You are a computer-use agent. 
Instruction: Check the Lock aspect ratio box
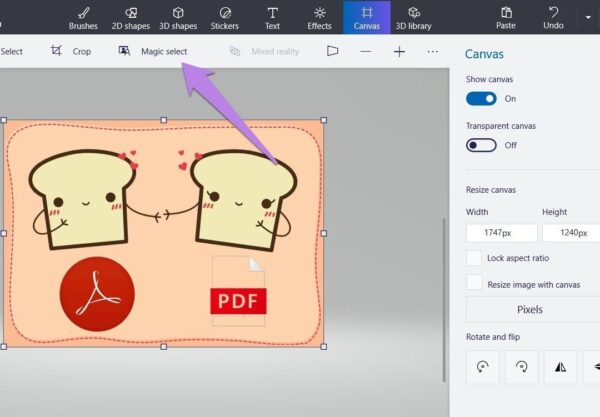[475, 258]
